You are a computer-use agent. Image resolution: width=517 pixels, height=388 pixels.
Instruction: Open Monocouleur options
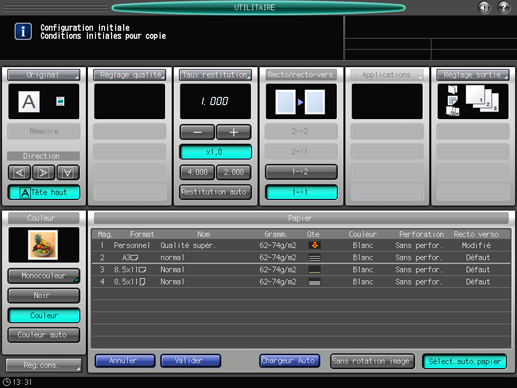click(x=44, y=276)
